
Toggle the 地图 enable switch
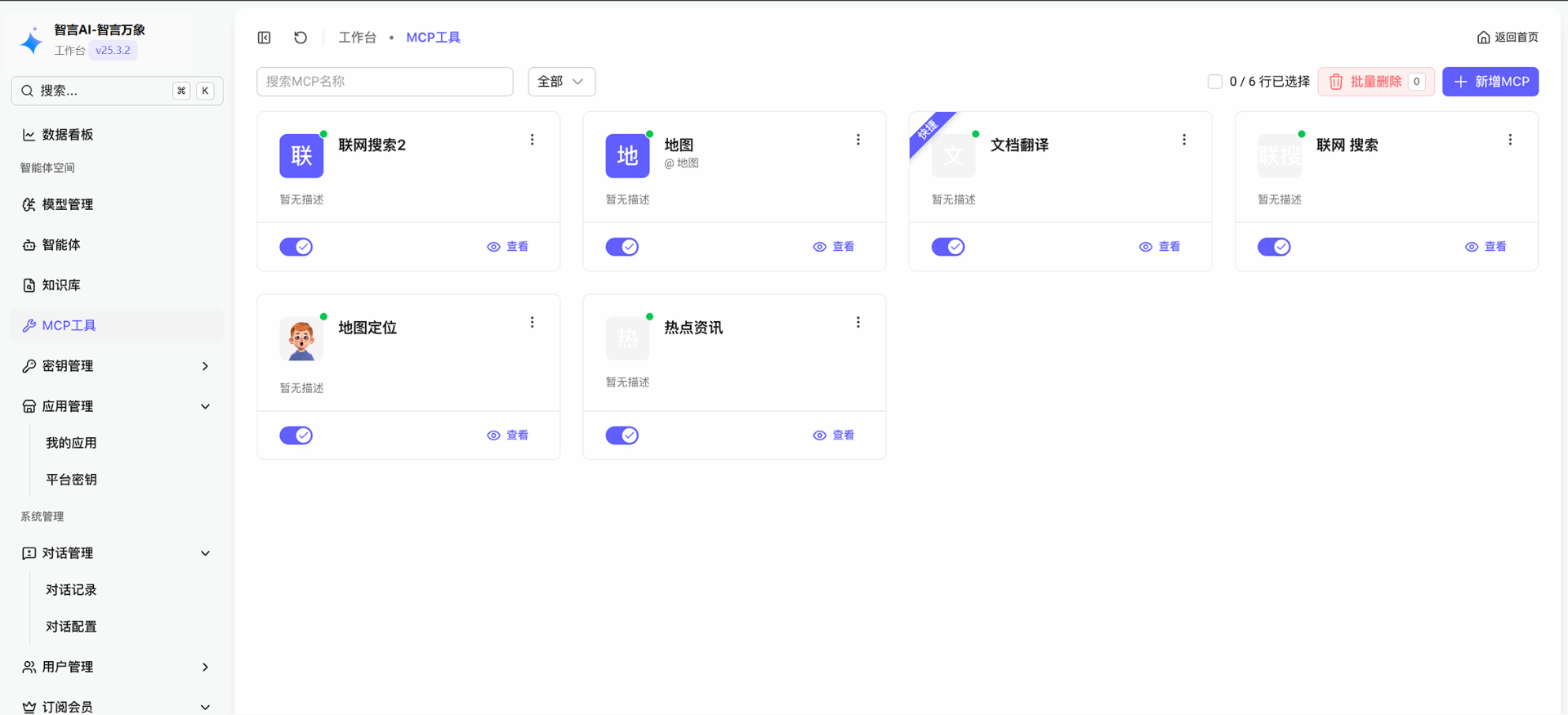[621, 247]
